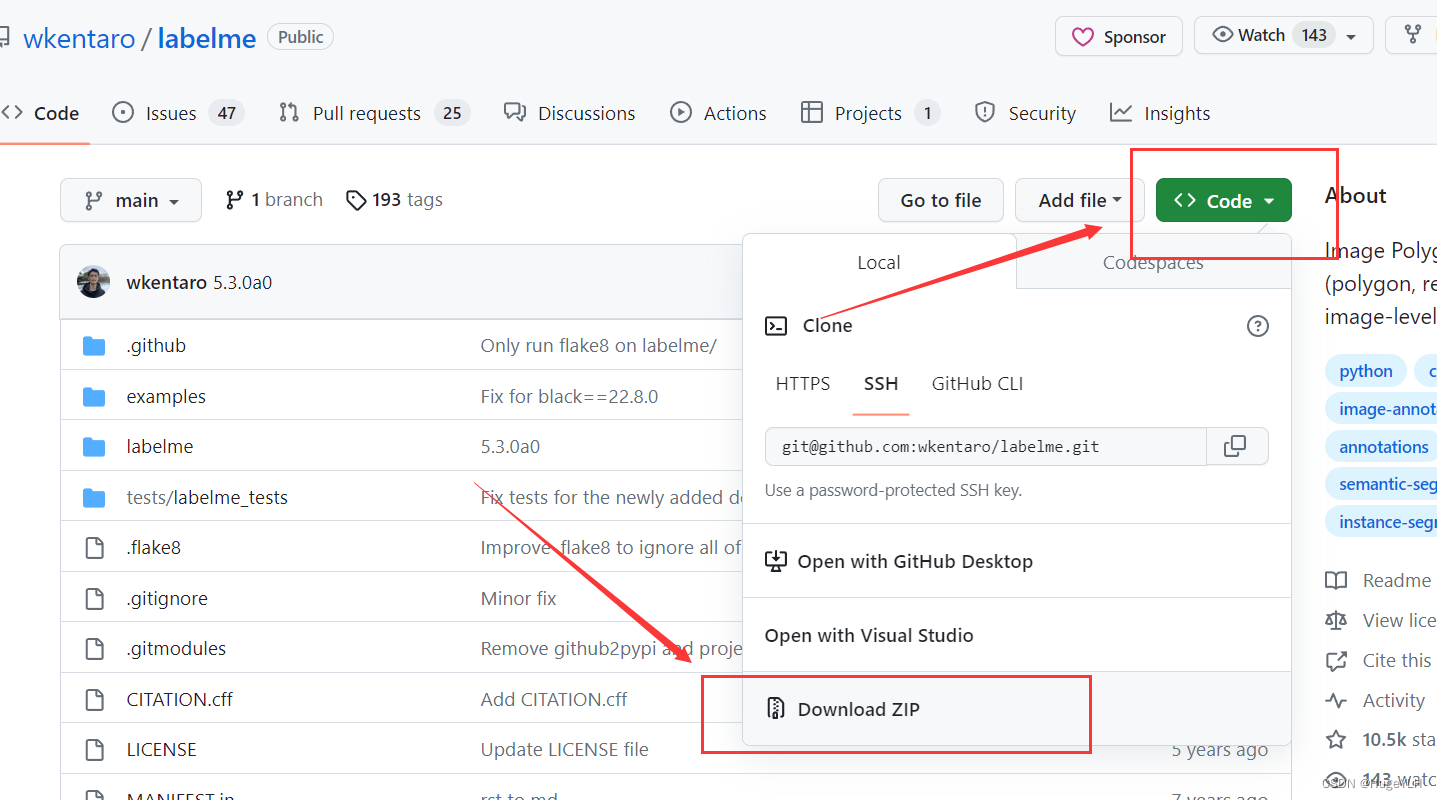Click the SSH clone URL field

986,446
